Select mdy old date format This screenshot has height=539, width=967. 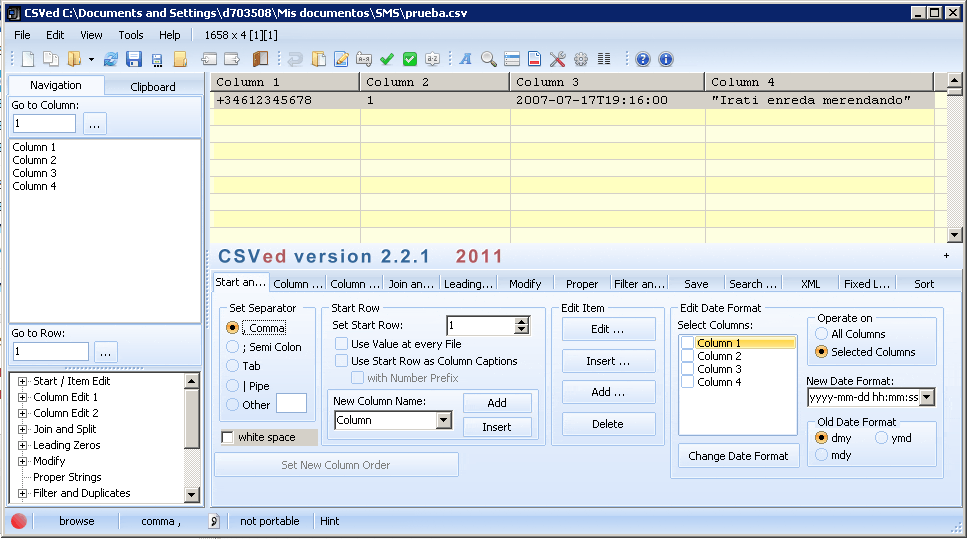(821, 455)
